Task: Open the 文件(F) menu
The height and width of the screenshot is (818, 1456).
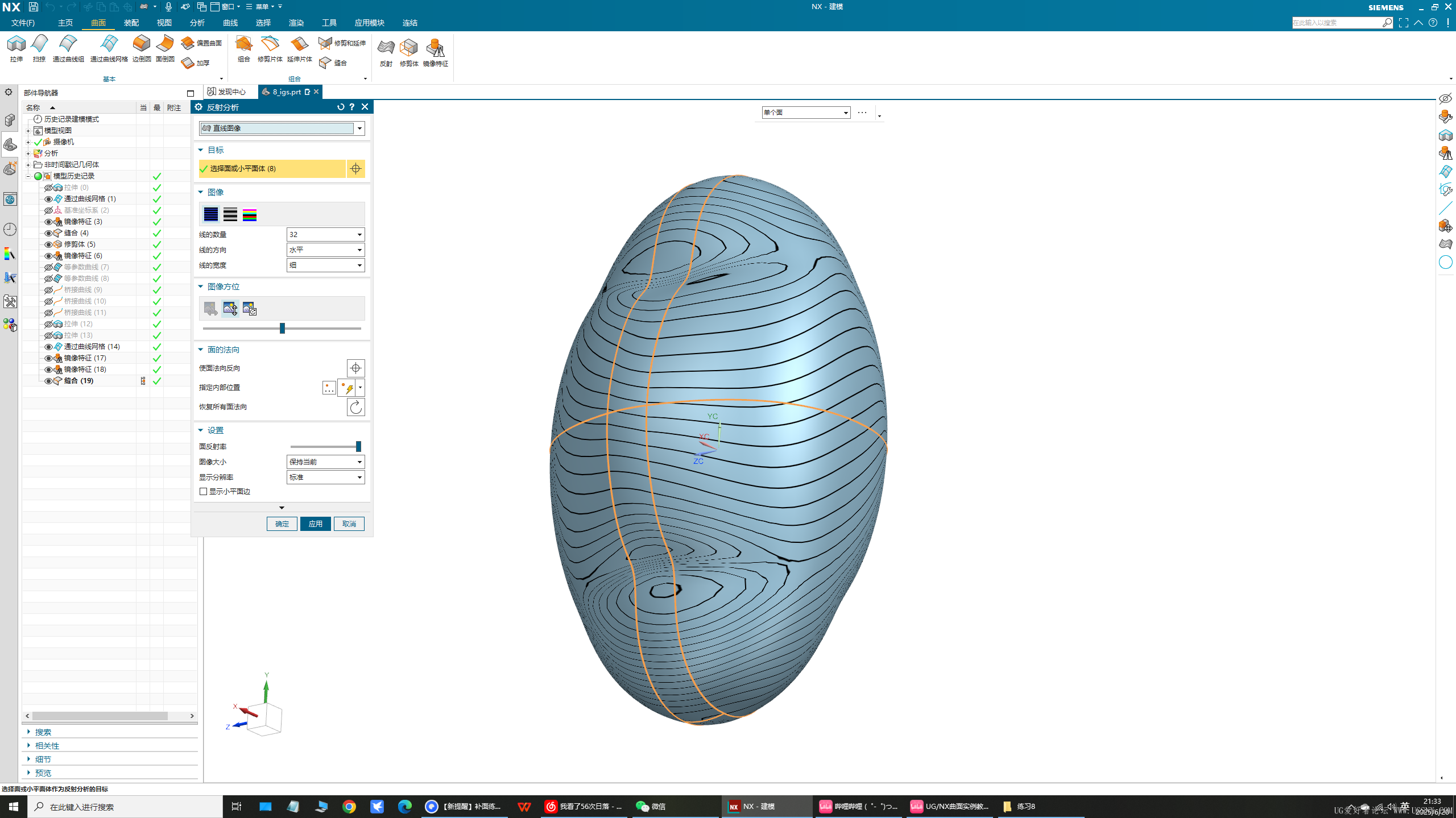Action: [x=23, y=23]
